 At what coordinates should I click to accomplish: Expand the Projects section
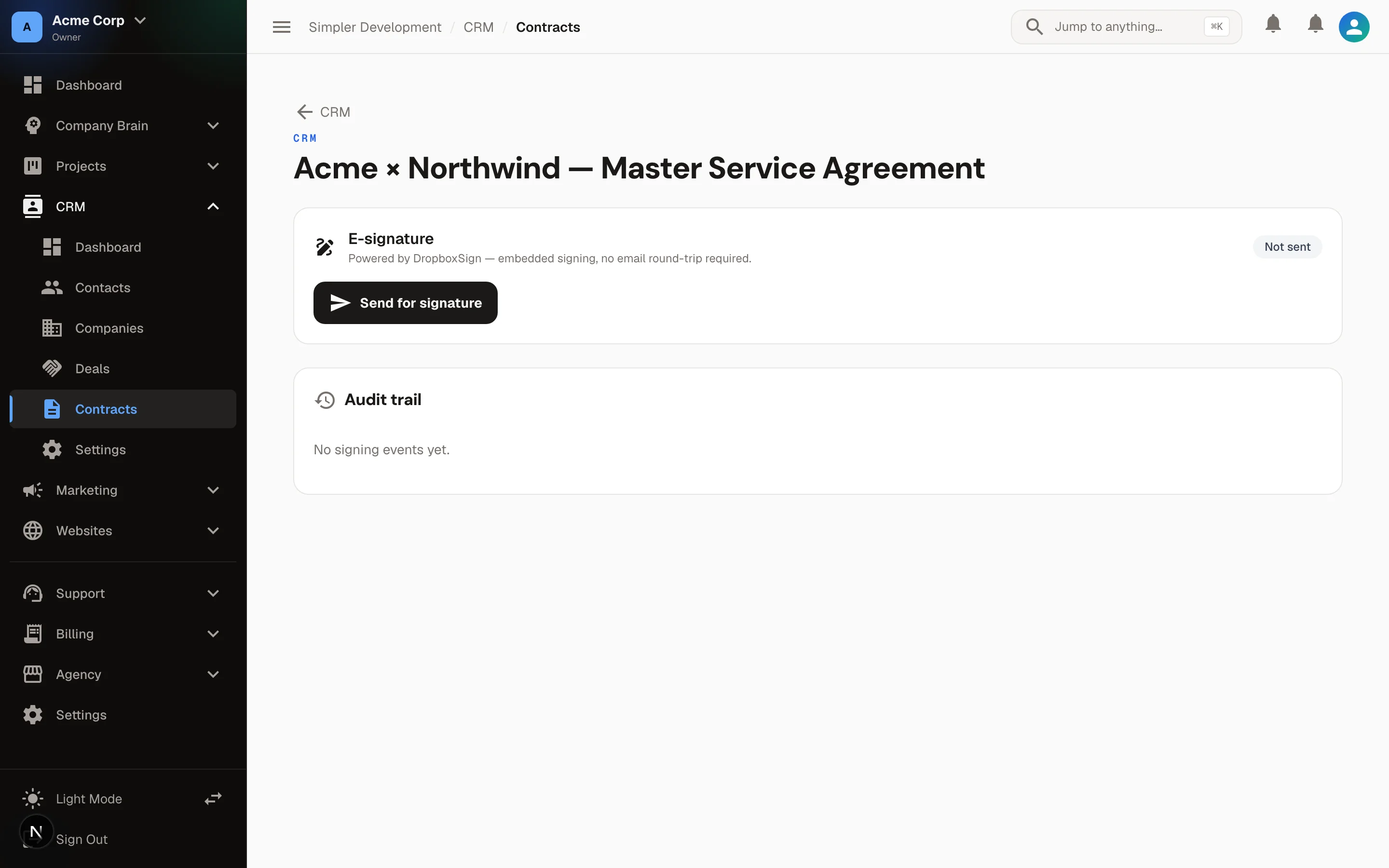[213, 166]
